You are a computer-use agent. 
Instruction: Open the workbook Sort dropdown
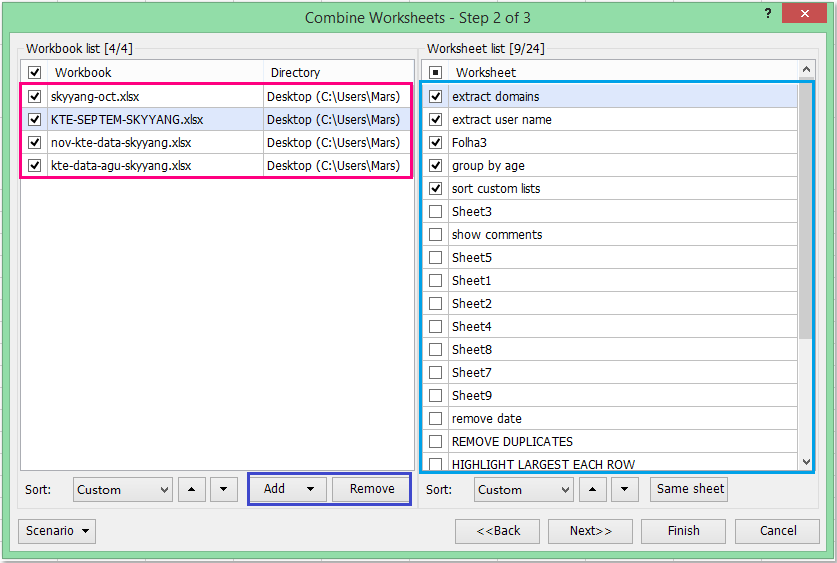coord(123,490)
